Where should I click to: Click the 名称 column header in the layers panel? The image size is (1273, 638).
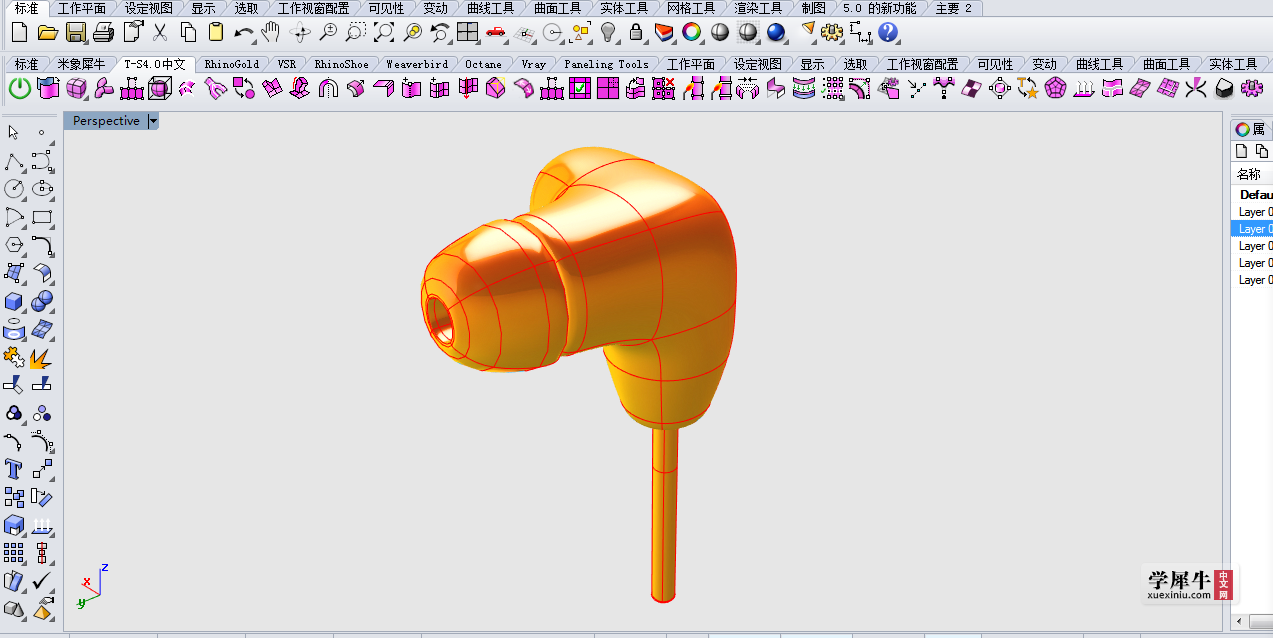[1252, 174]
